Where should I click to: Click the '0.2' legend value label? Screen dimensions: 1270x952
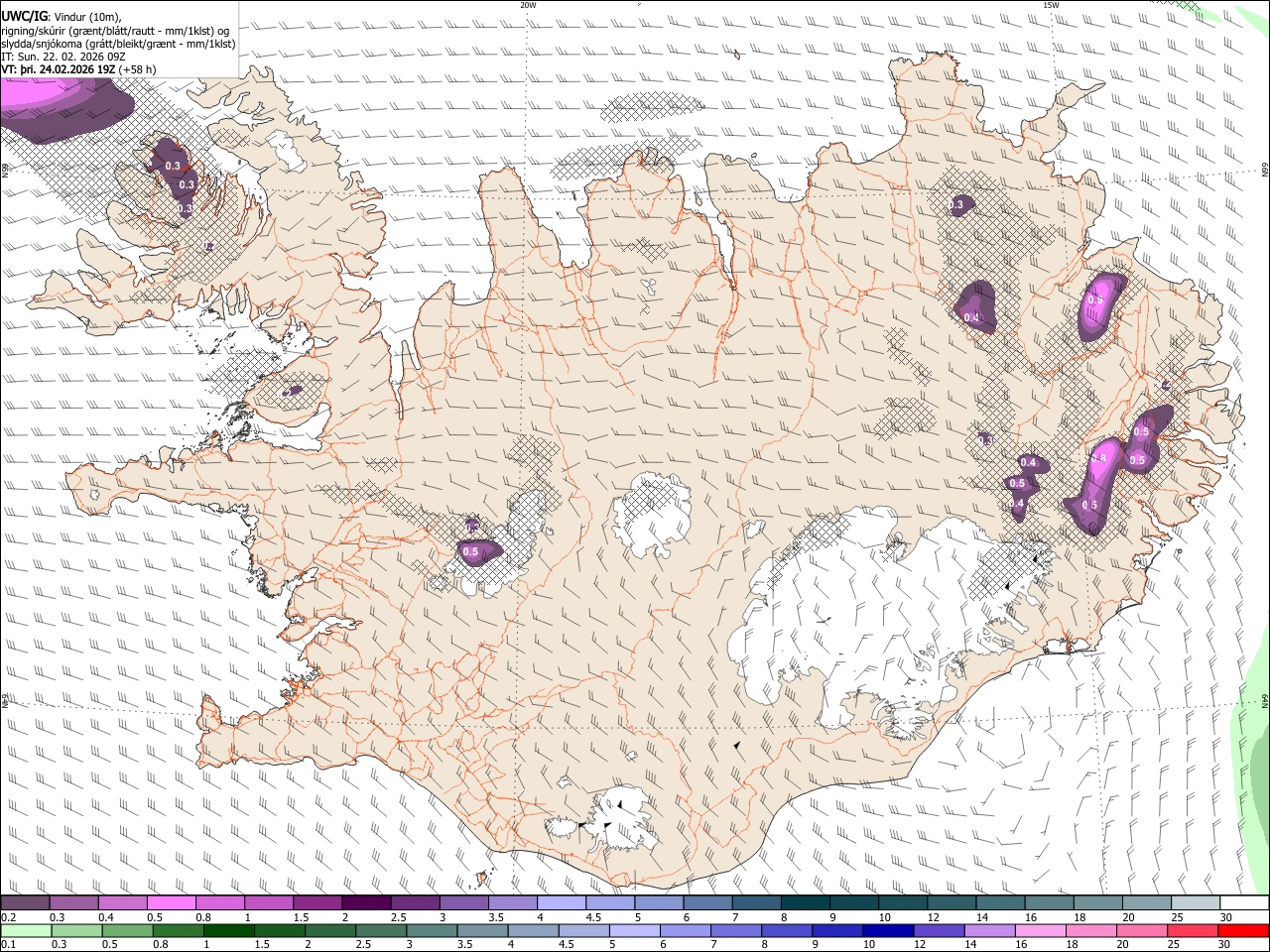click(x=8, y=917)
